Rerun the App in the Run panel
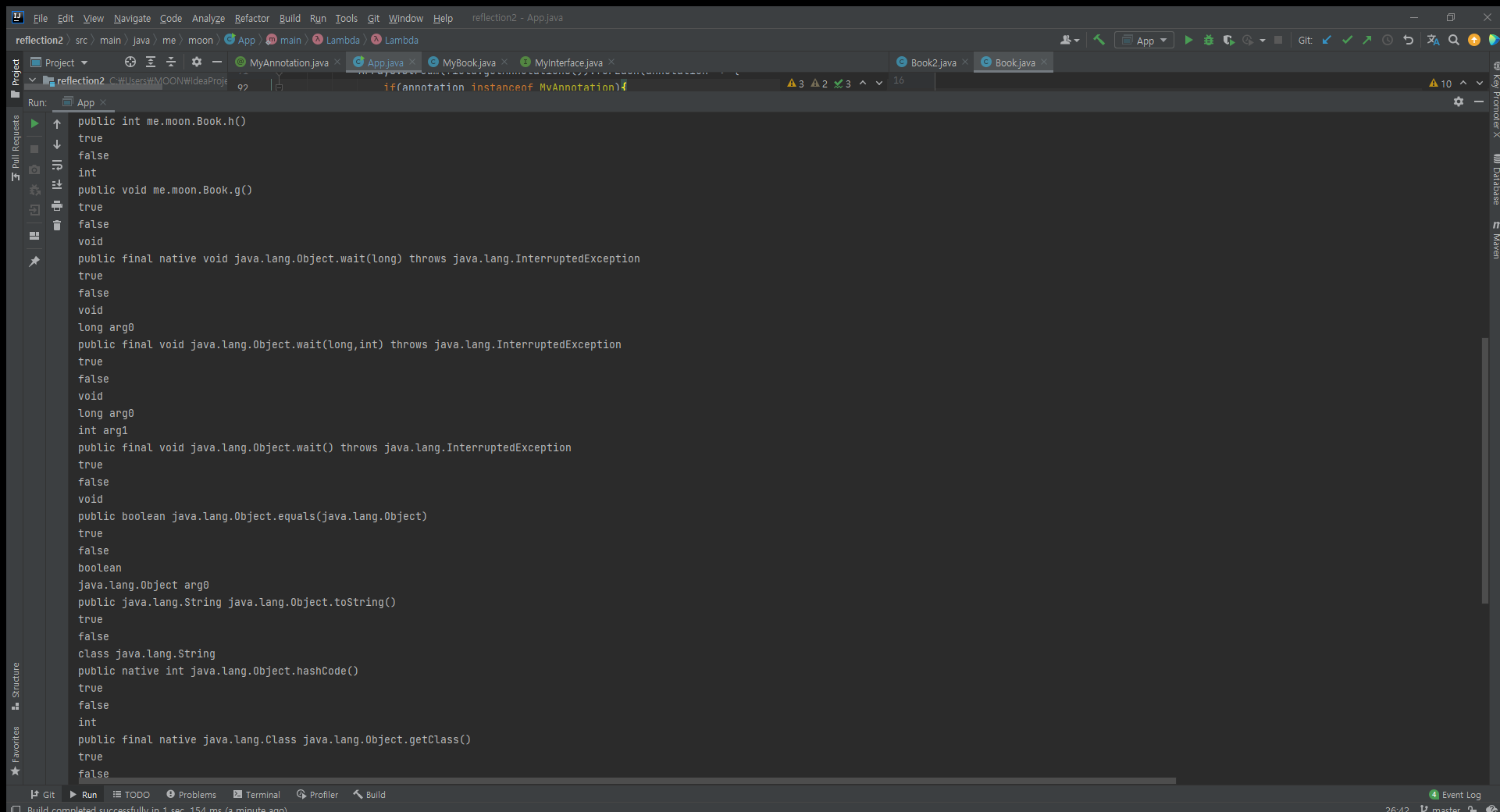The width and height of the screenshot is (1500, 812). 34,123
